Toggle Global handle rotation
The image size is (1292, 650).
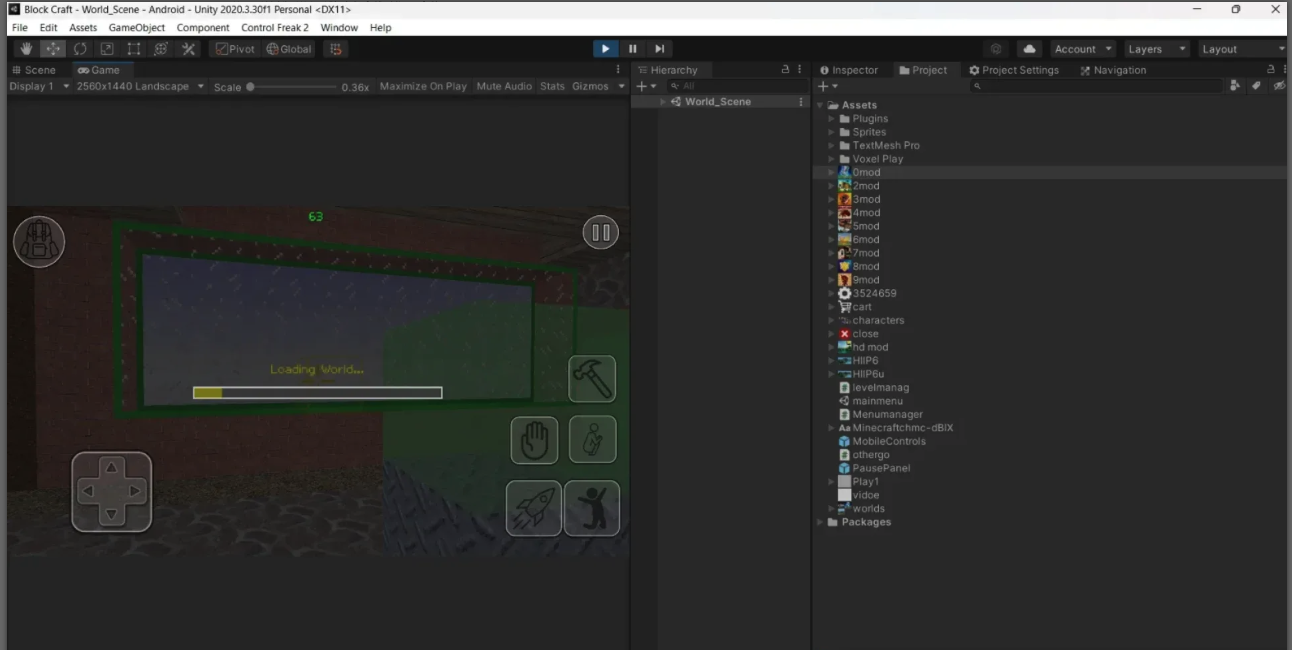(289, 49)
